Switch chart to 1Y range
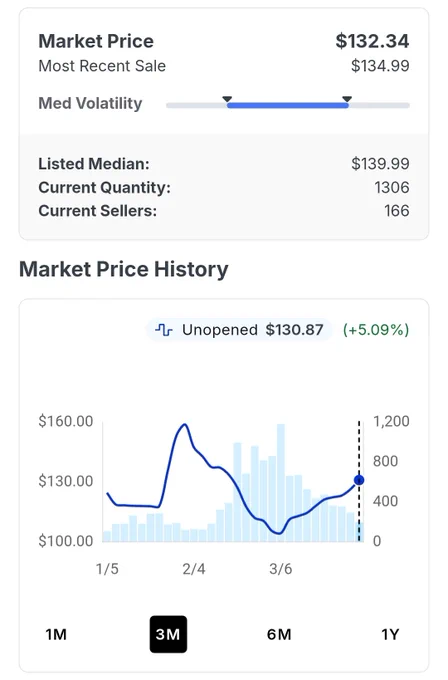The image size is (448, 680). pos(390,634)
